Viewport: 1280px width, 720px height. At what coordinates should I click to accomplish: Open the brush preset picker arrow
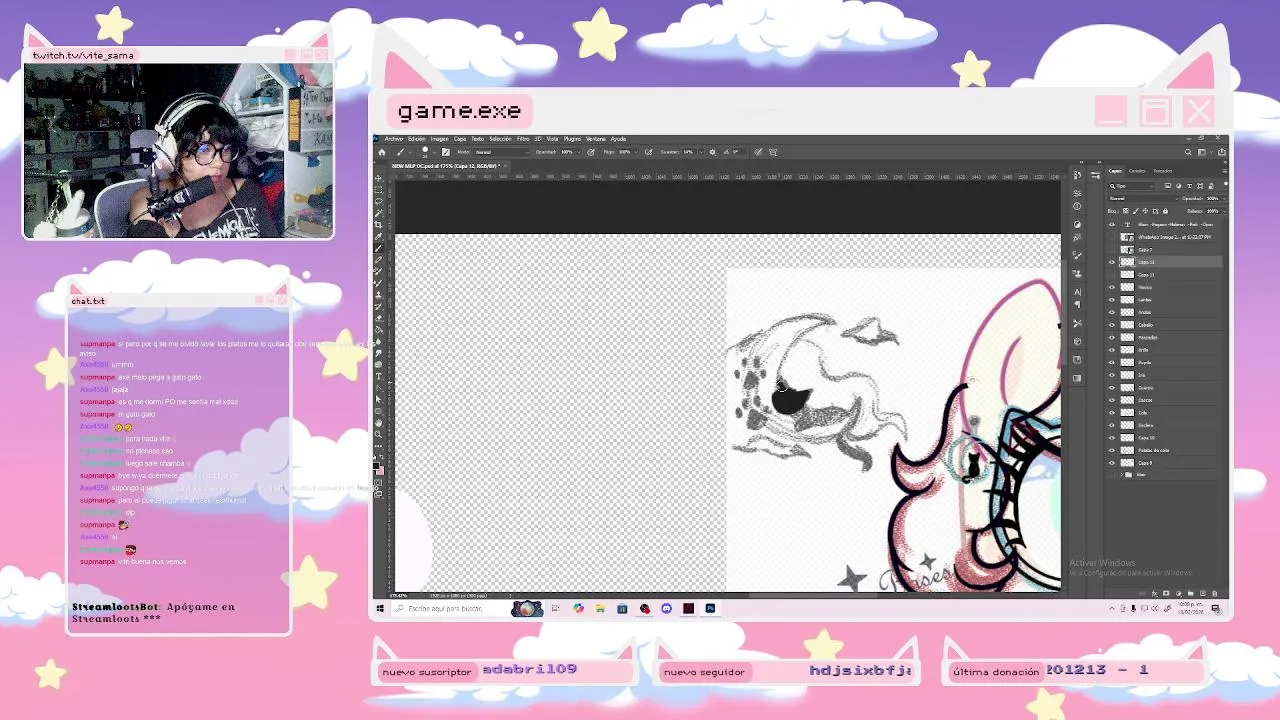click(434, 152)
